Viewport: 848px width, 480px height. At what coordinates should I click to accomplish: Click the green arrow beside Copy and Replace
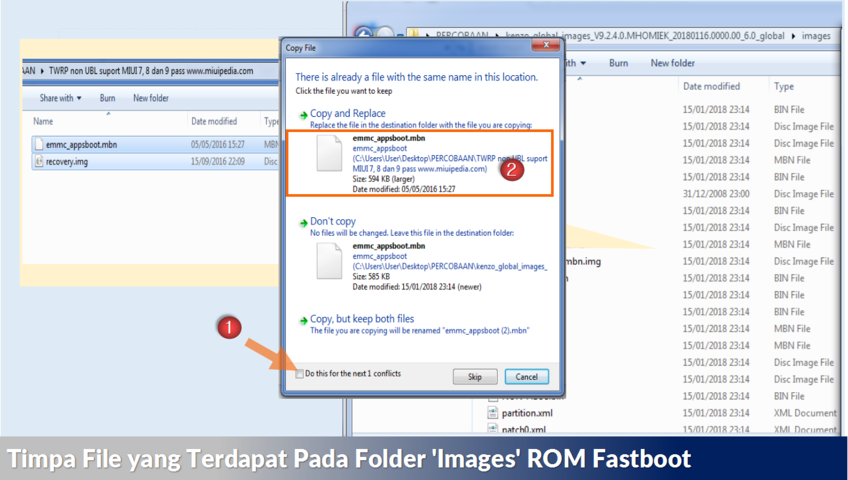[303, 115]
